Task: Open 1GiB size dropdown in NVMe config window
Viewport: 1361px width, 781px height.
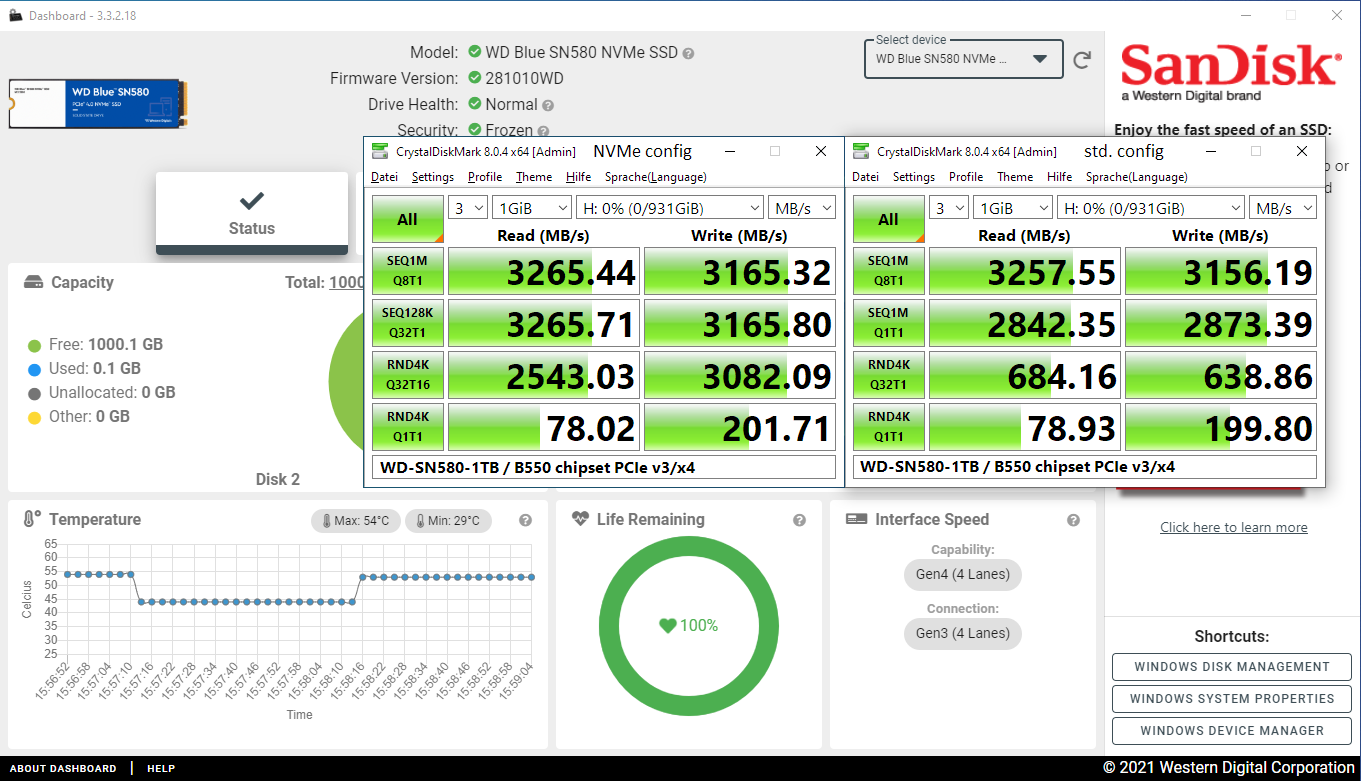Action: tap(532, 208)
